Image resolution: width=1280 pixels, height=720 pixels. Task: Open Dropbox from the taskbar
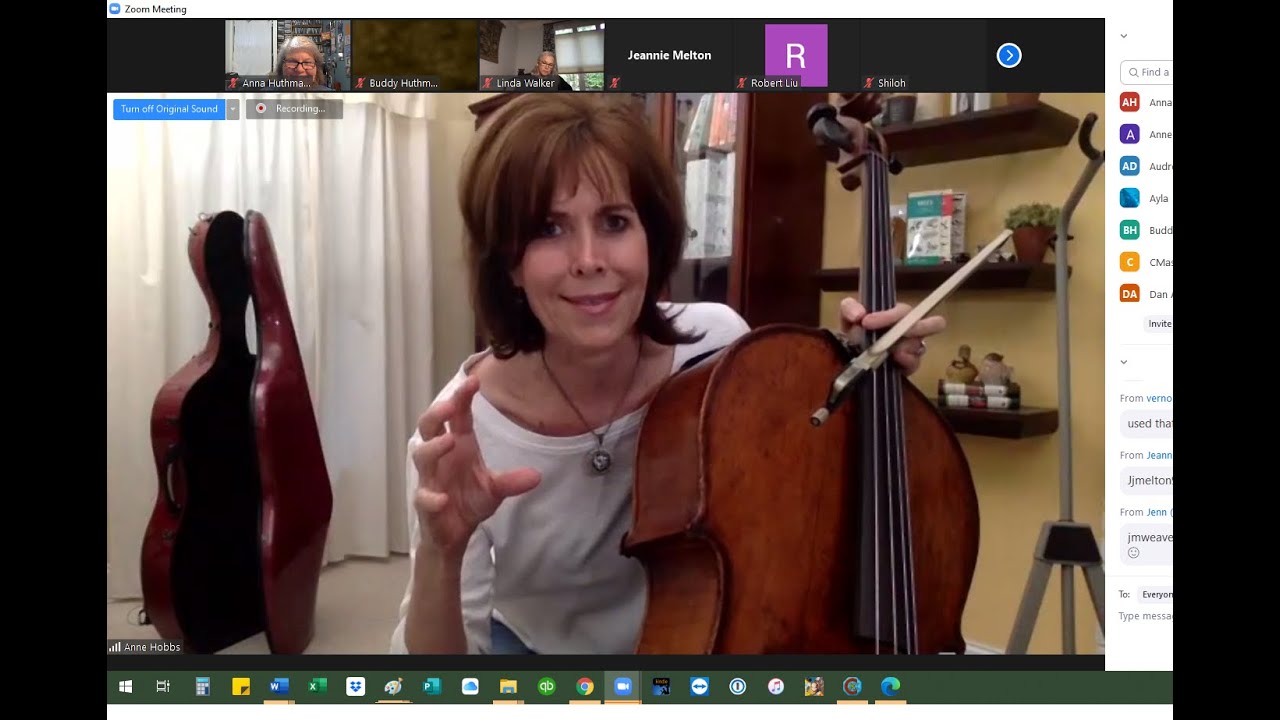(355, 686)
